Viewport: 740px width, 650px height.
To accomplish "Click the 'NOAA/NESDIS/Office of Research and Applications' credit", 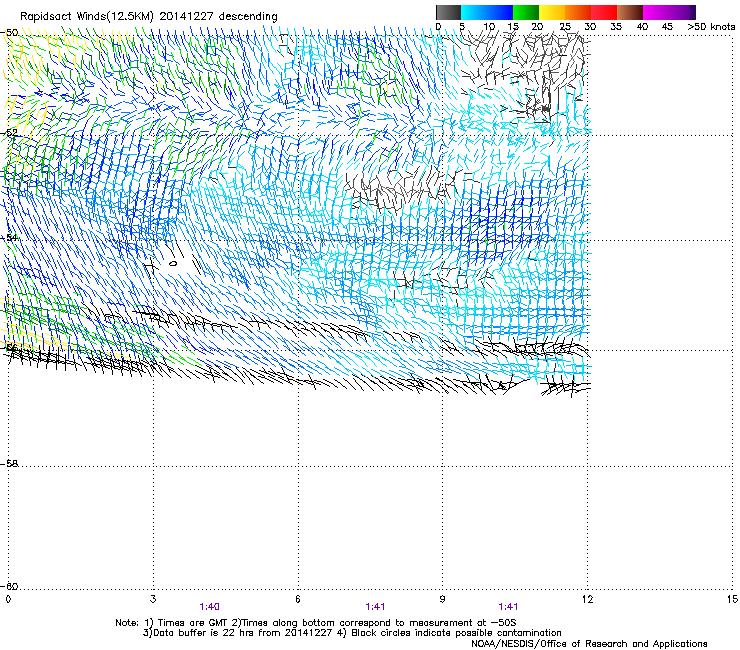I will pos(589,644).
